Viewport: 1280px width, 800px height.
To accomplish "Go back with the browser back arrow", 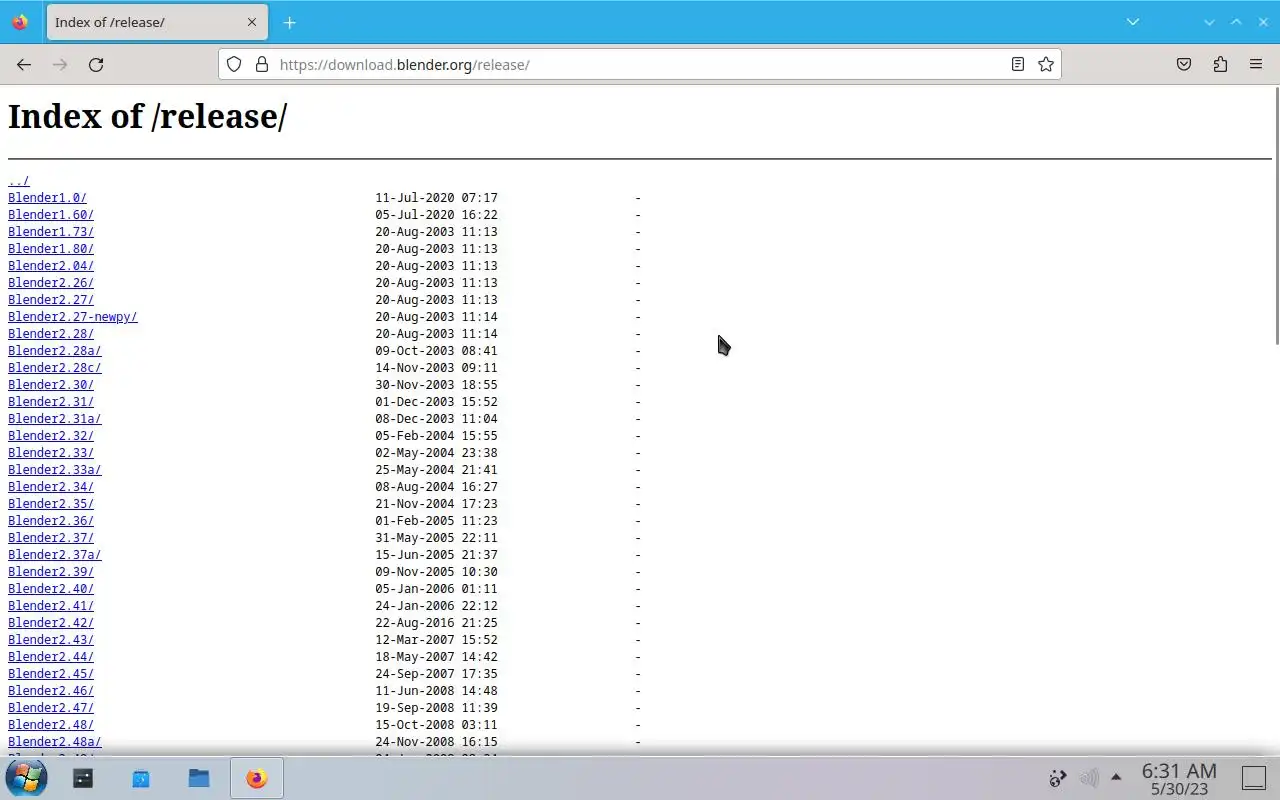I will click(x=24, y=64).
